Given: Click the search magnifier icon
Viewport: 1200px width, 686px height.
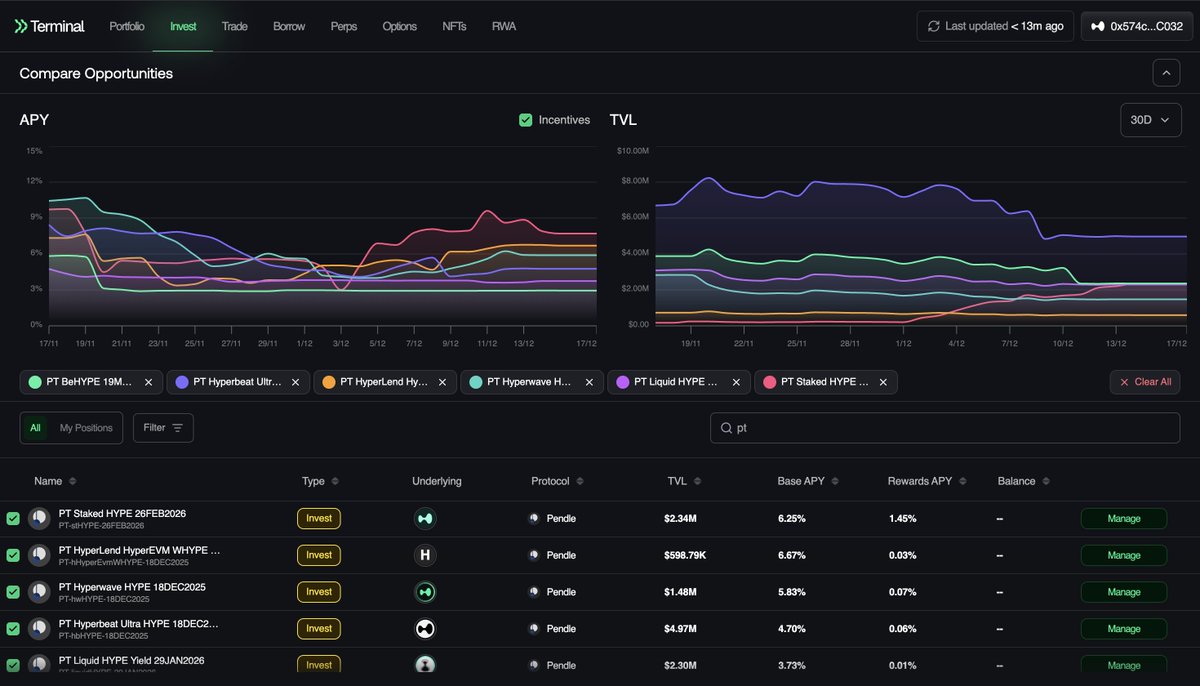Looking at the screenshot, I should tap(725, 428).
